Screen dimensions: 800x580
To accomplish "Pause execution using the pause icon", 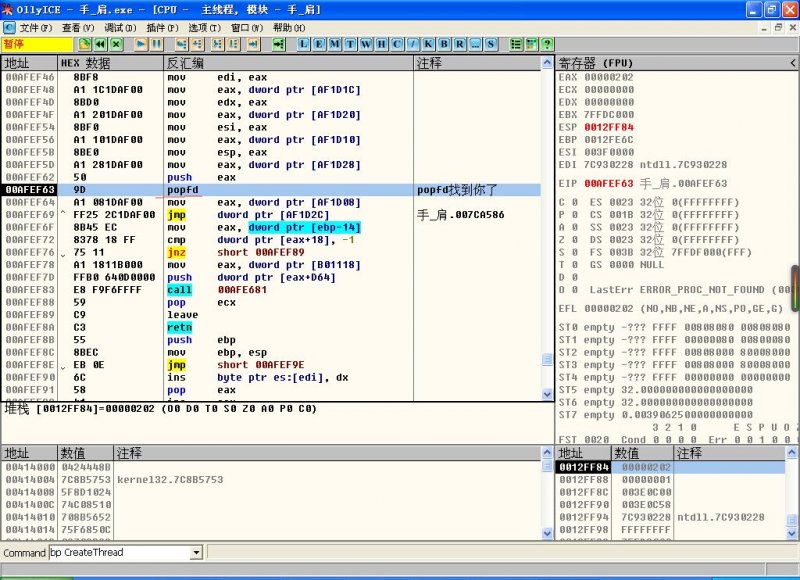I will (157, 45).
